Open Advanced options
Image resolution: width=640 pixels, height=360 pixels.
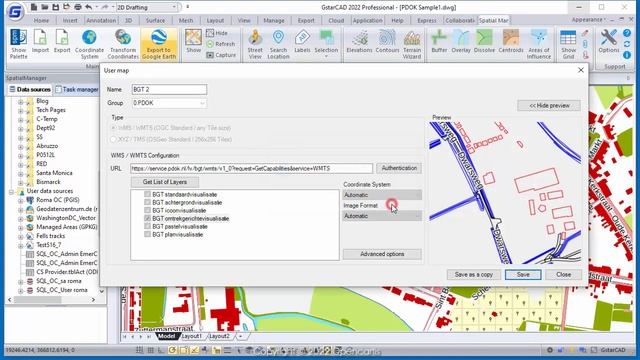click(382, 254)
